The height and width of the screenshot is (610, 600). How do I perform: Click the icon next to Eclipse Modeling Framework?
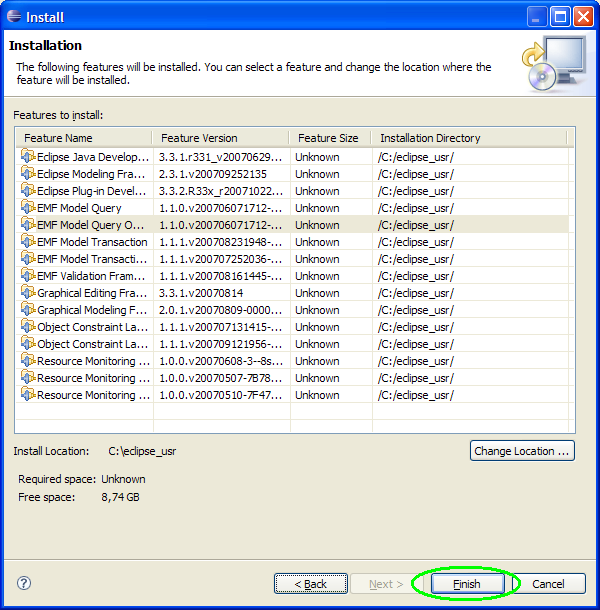click(28, 174)
